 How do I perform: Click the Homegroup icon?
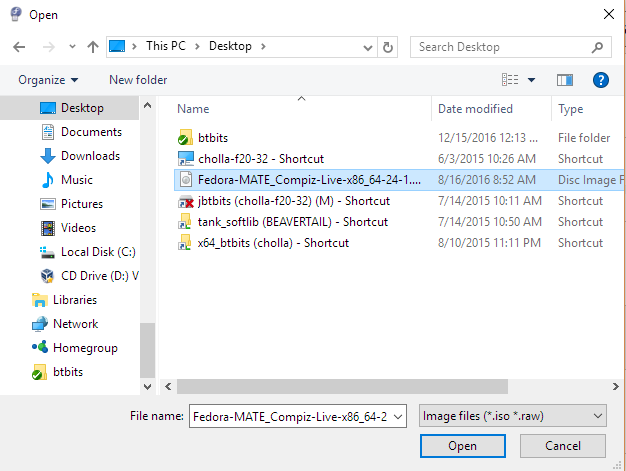click(40, 347)
